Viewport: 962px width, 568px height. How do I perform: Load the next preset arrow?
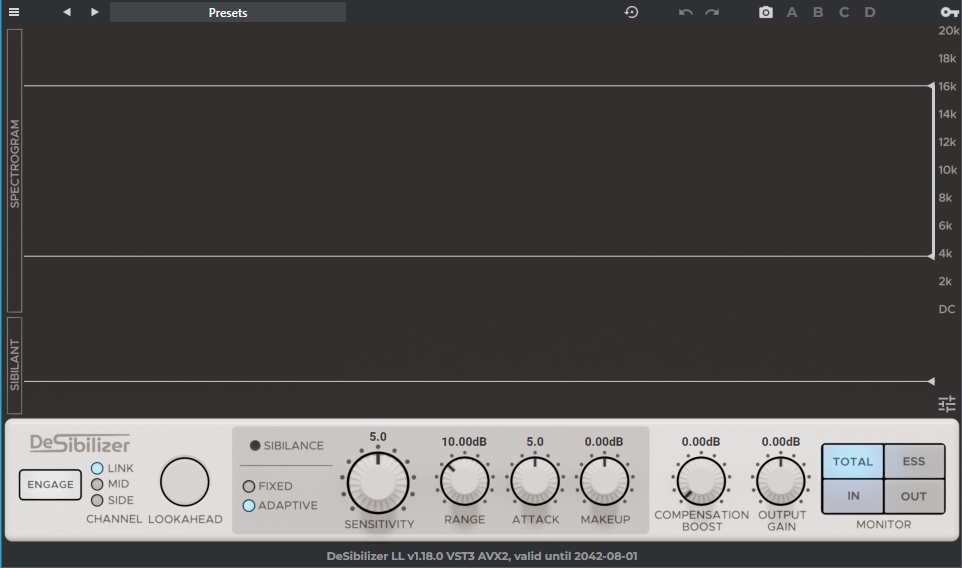point(94,12)
